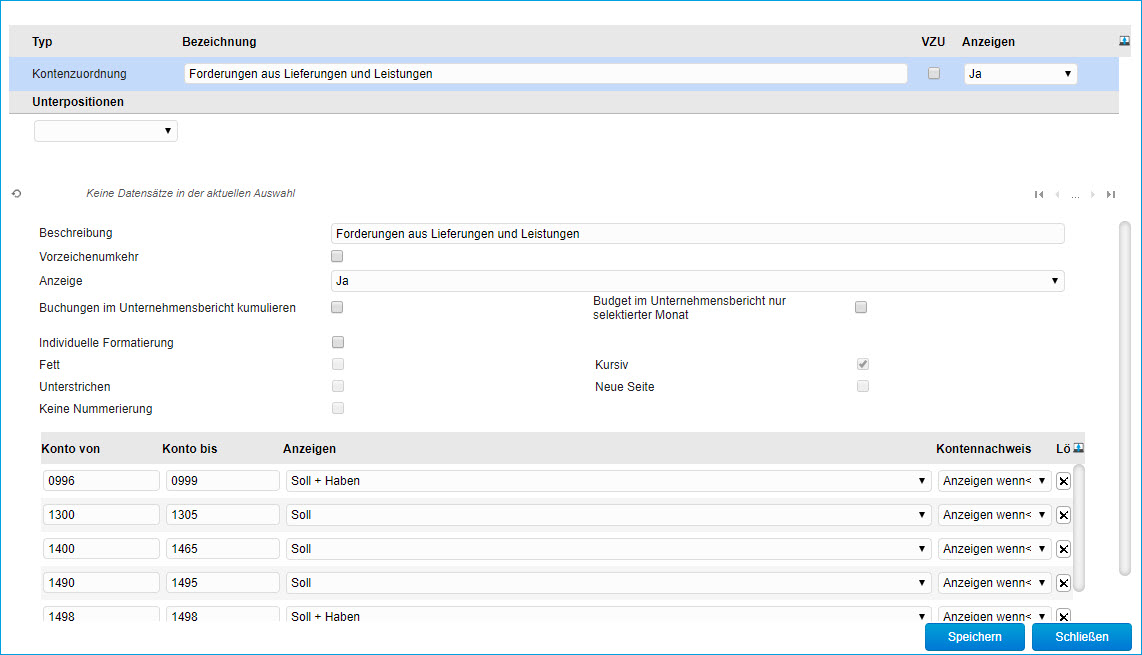Open Kontennachweis dropdown for account 1300

click(994, 515)
